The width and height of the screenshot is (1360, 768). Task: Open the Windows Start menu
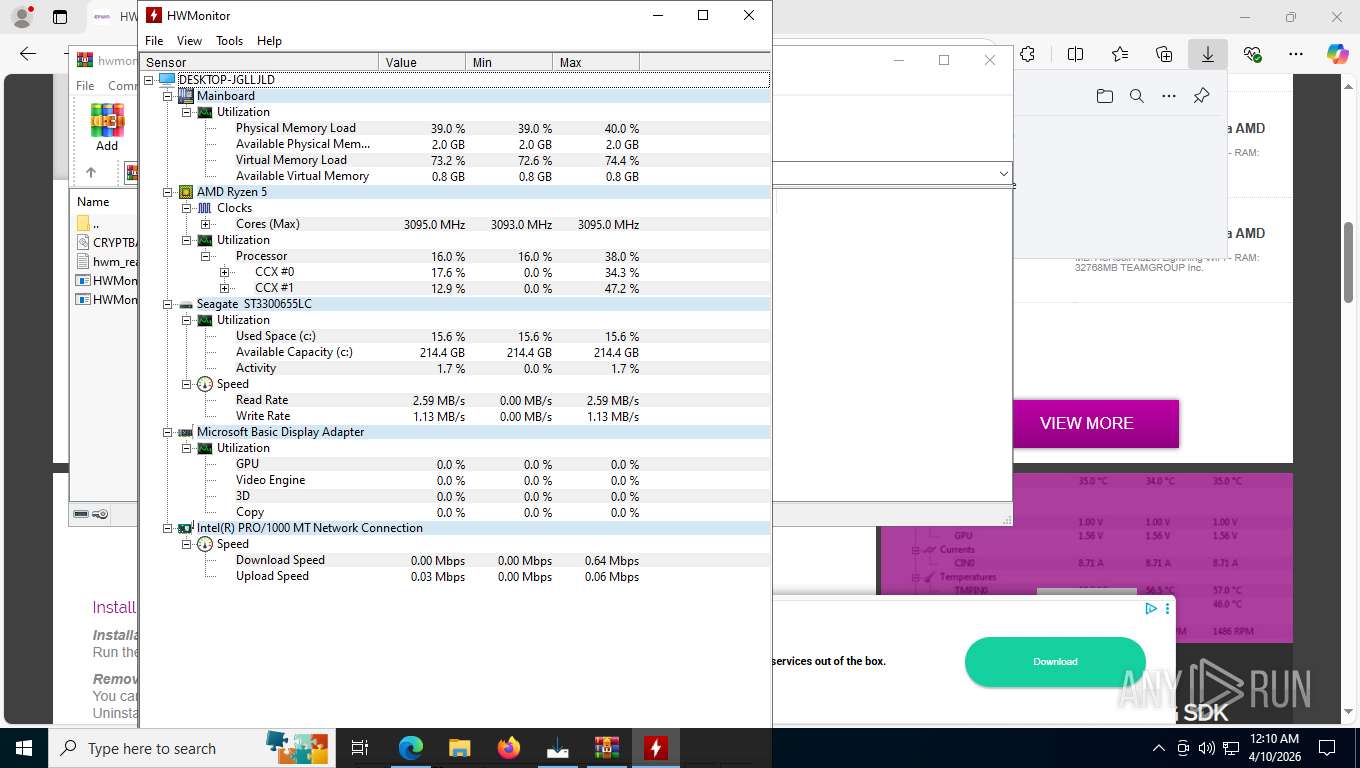[x=24, y=748]
